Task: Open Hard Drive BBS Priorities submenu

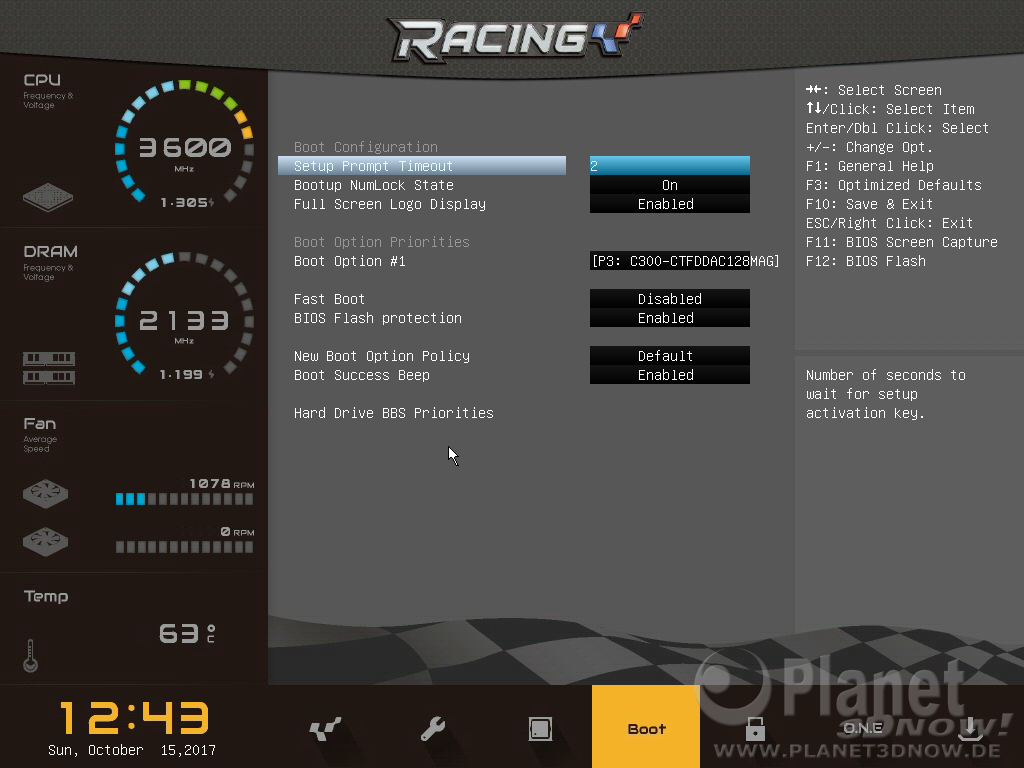Action: 394,413
